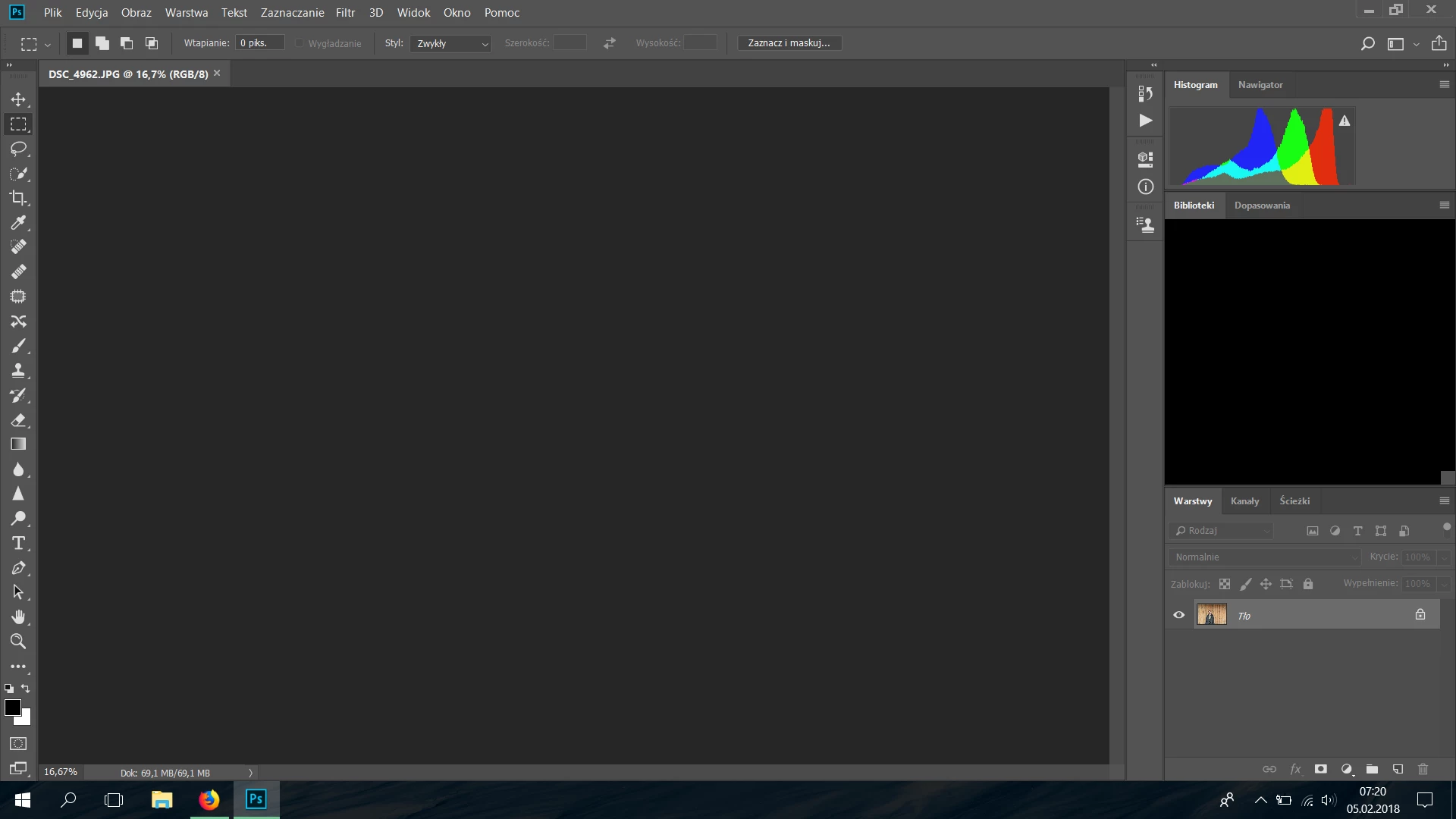The image size is (1456, 819).
Task: Create a new layer icon
Action: coord(1398,769)
